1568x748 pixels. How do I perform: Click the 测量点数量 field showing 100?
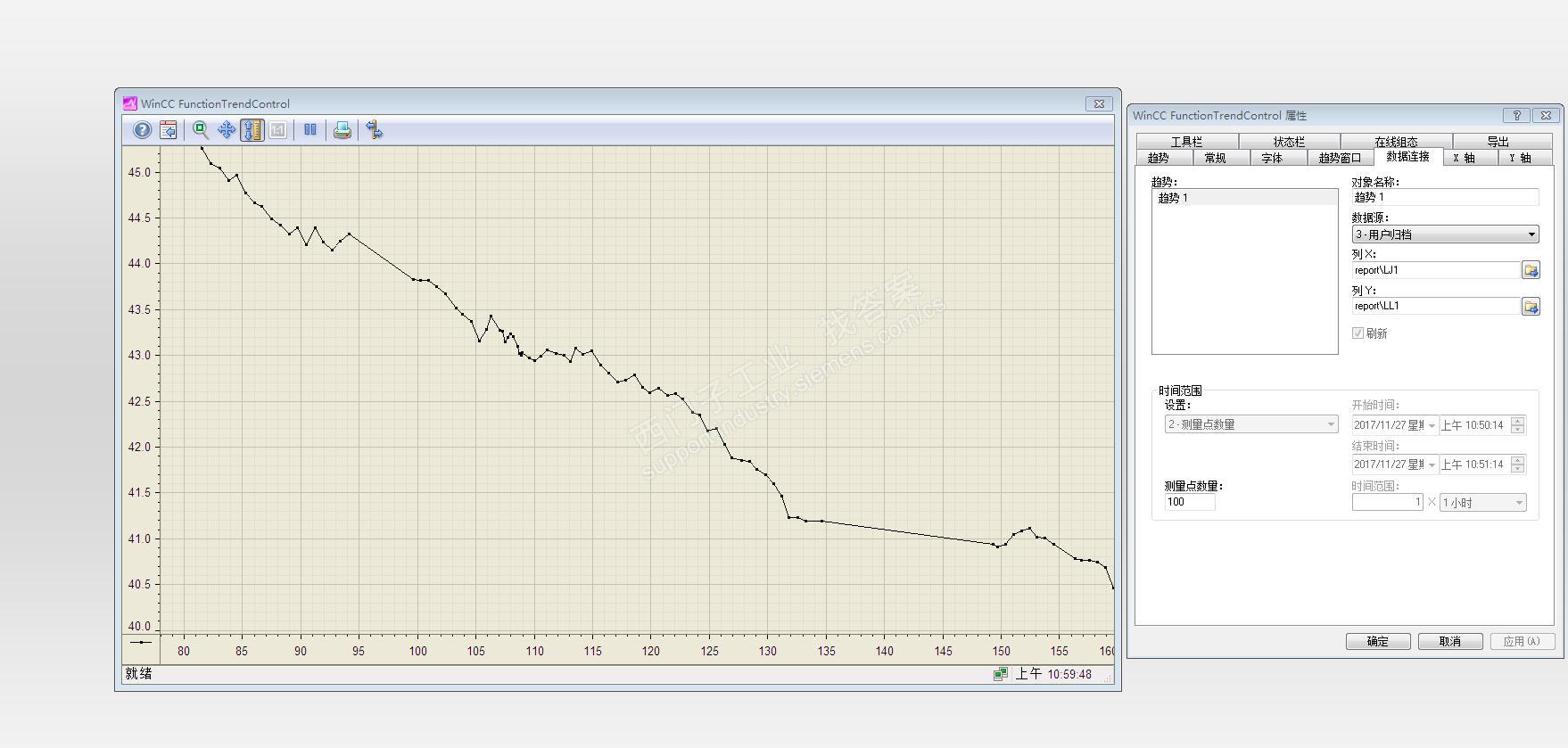point(1190,502)
